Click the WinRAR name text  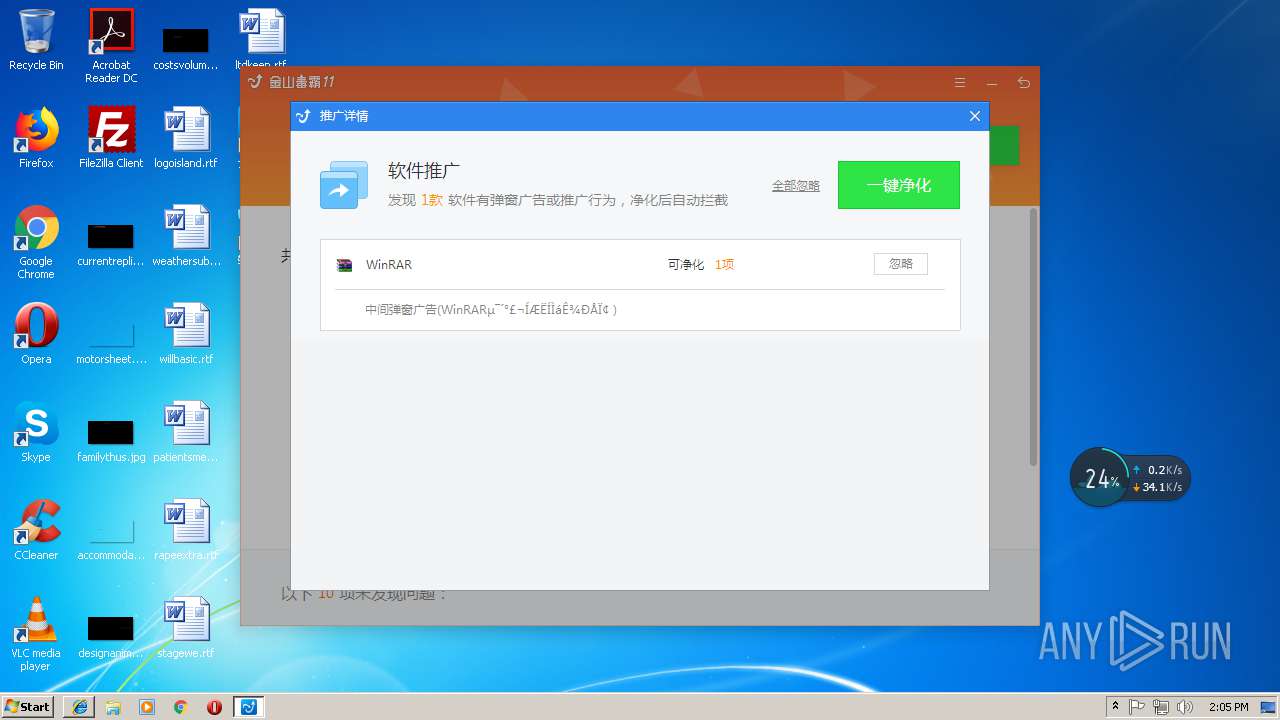coord(389,265)
